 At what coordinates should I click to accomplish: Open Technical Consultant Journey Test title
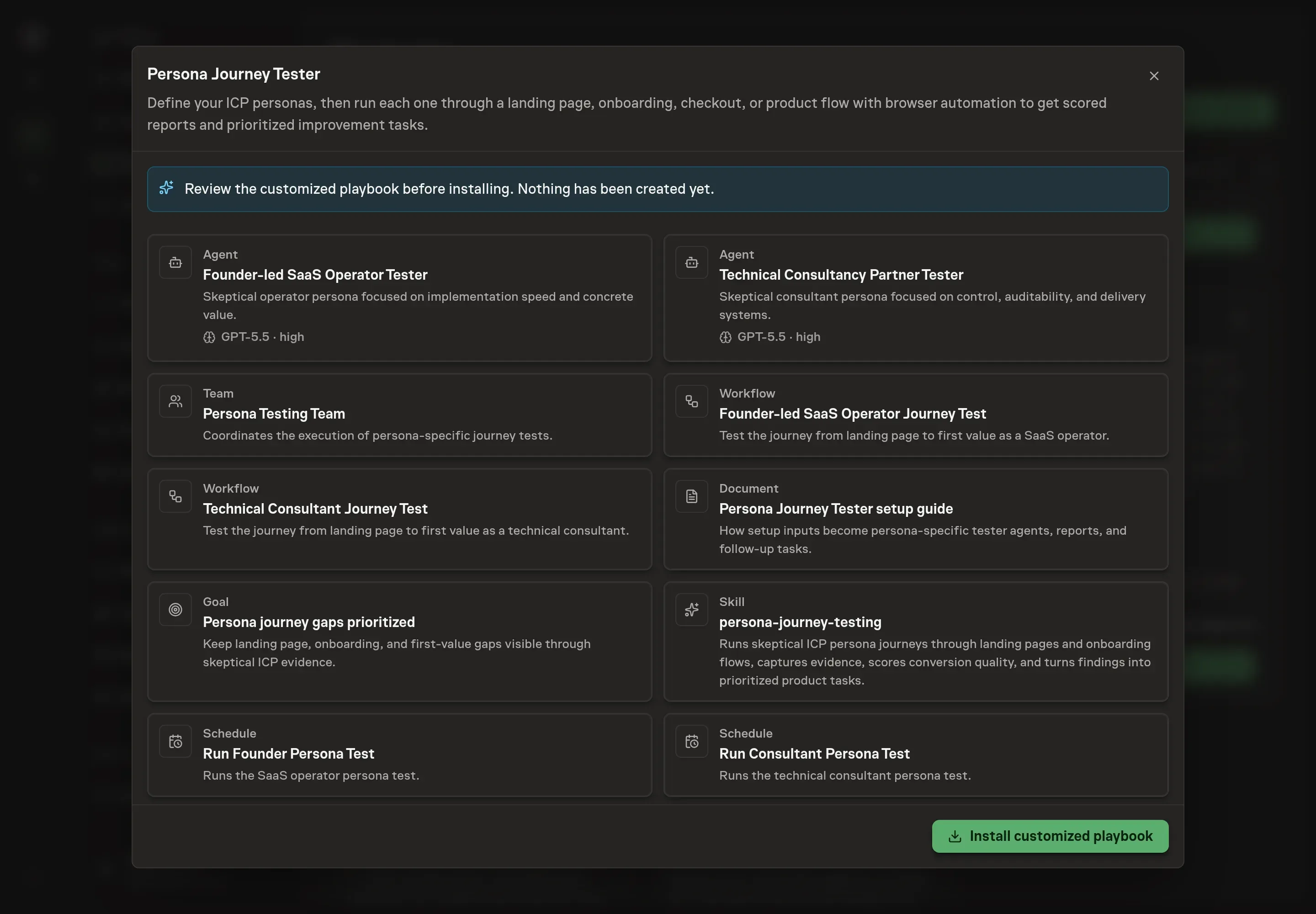[315, 509]
